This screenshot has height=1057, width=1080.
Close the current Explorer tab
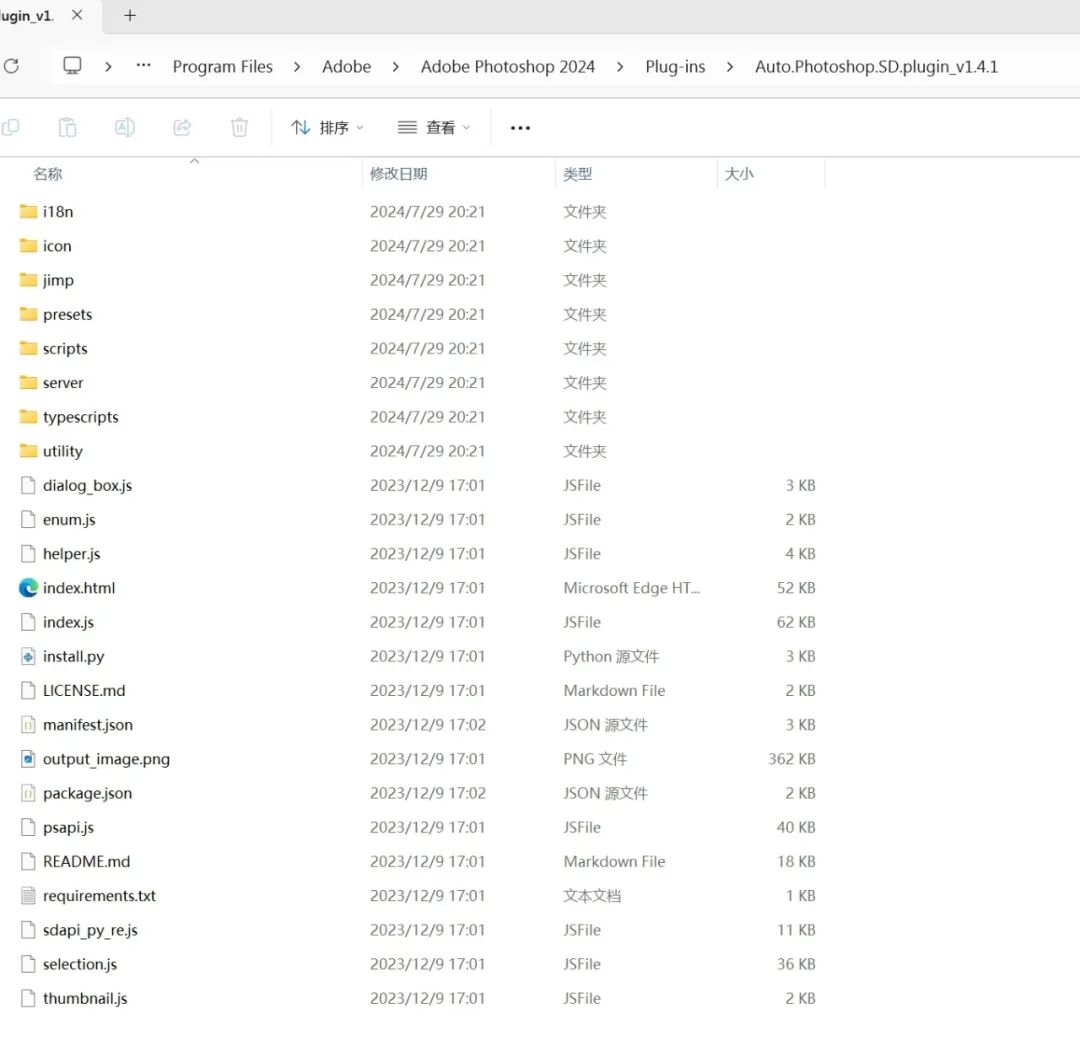point(77,15)
